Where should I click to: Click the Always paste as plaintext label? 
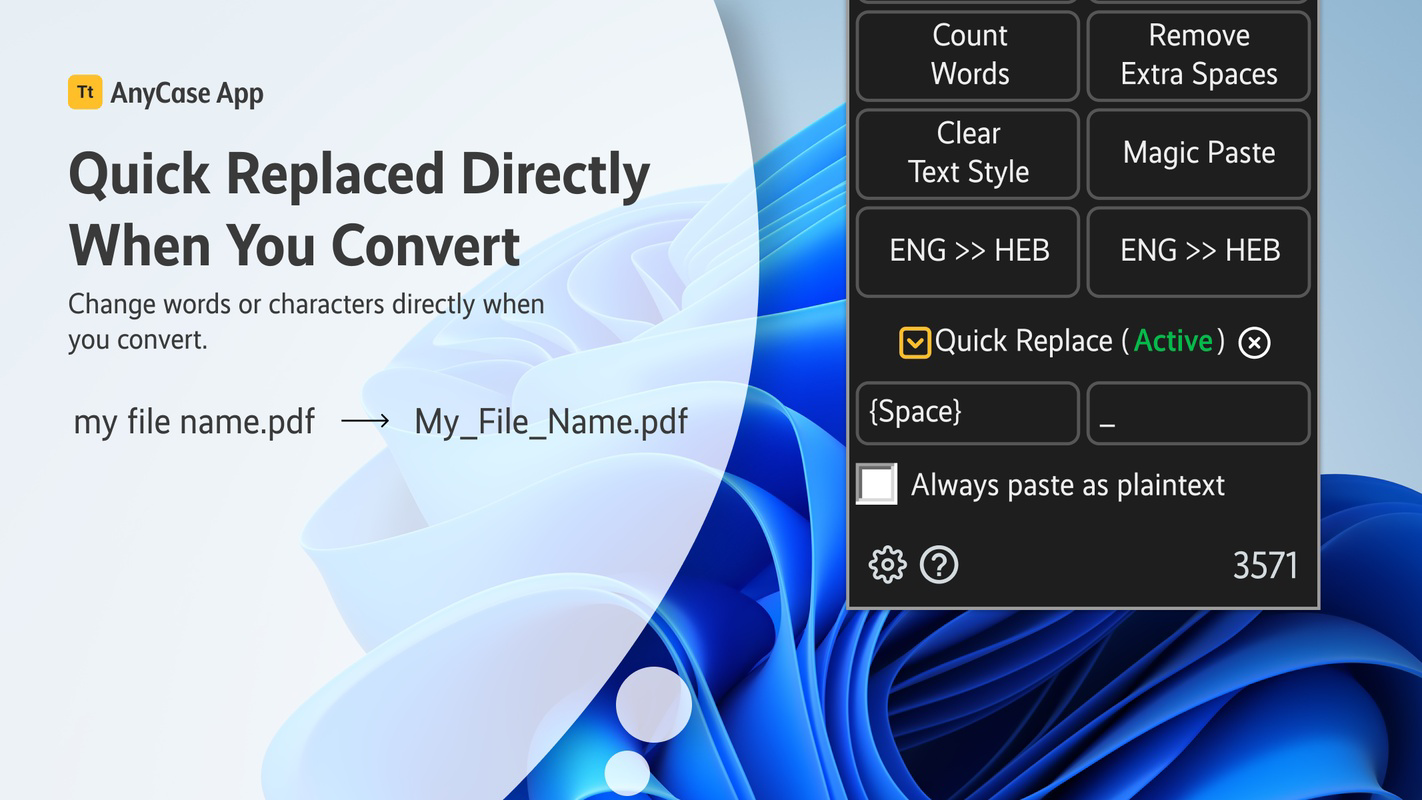click(x=1068, y=485)
